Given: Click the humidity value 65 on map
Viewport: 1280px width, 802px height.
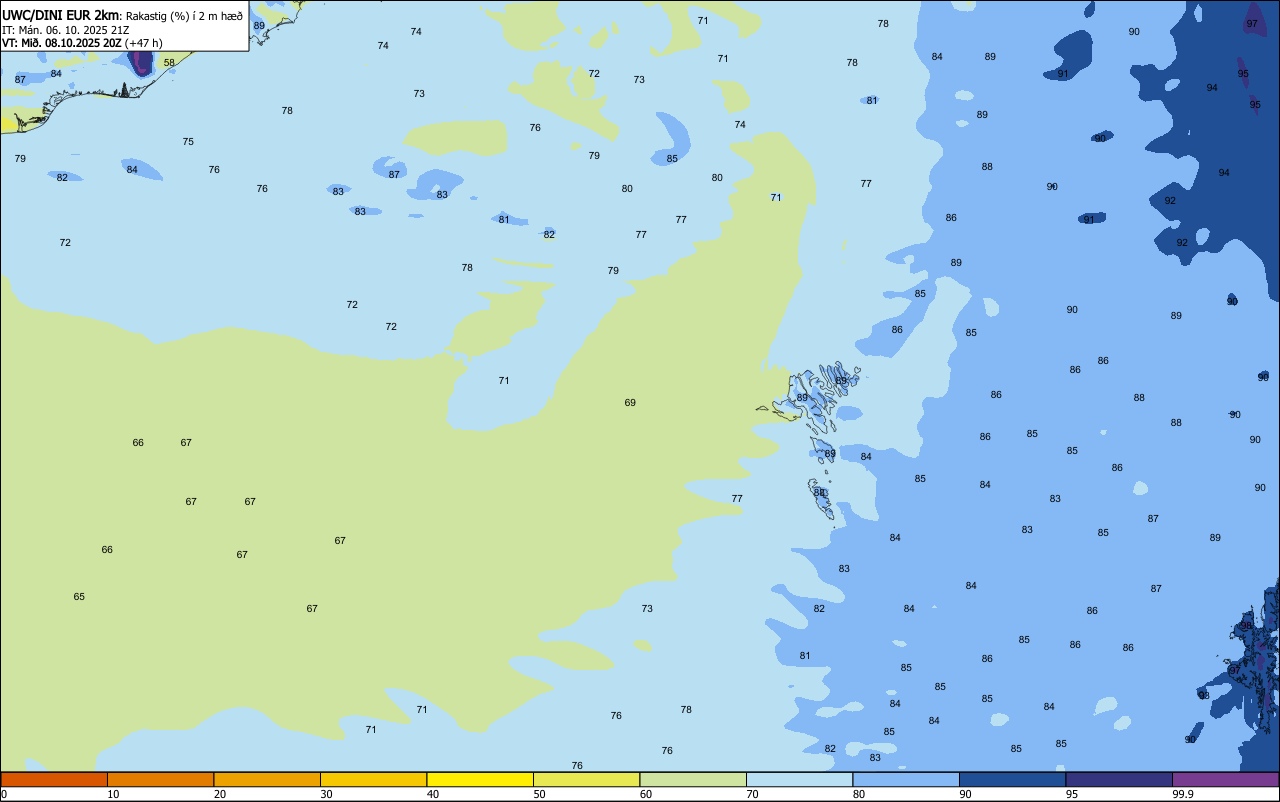Looking at the screenshot, I should coord(79,596).
